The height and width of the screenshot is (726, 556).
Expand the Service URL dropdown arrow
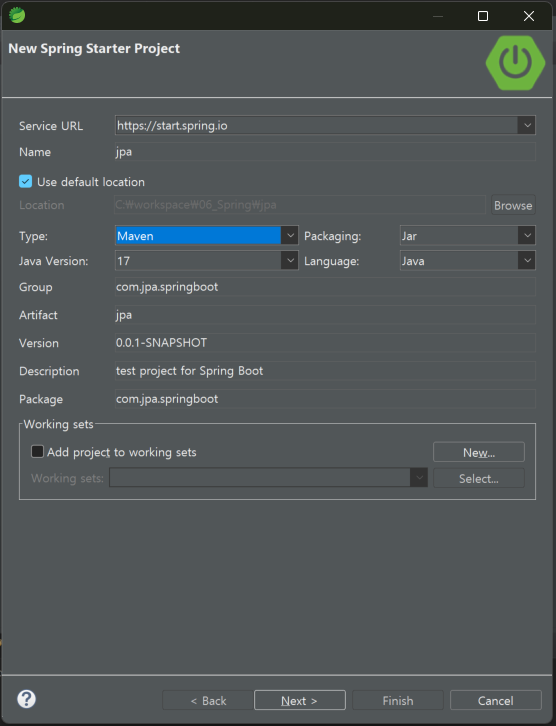coord(526,125)
